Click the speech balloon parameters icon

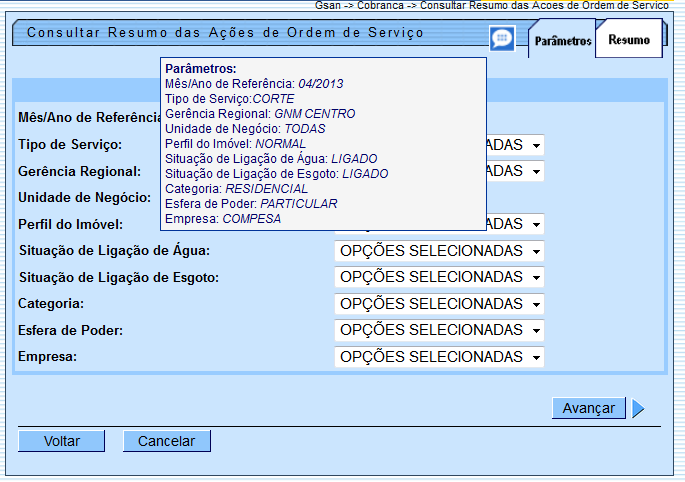(502, 38)
